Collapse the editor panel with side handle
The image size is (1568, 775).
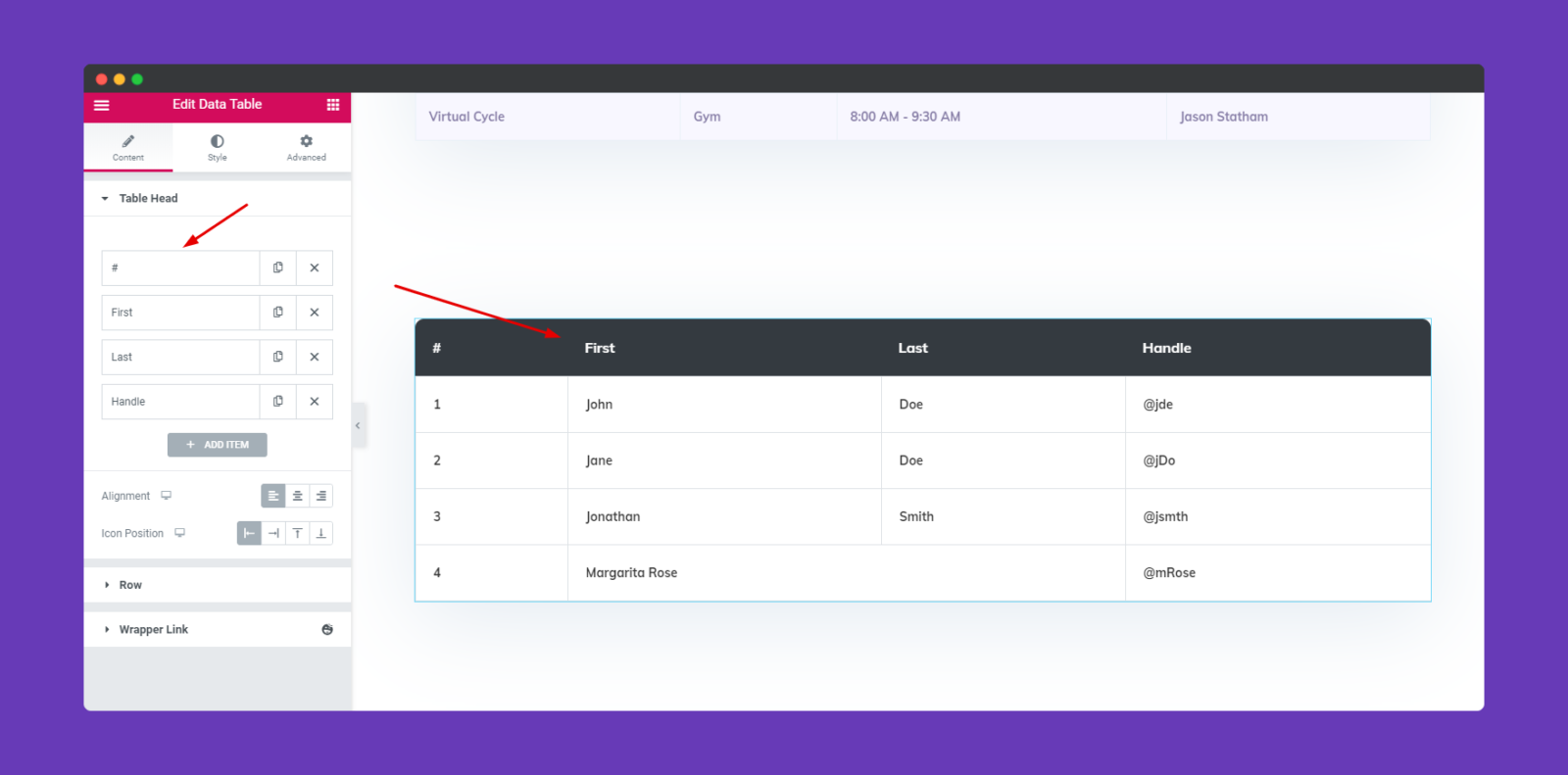(x=359, y=425)
